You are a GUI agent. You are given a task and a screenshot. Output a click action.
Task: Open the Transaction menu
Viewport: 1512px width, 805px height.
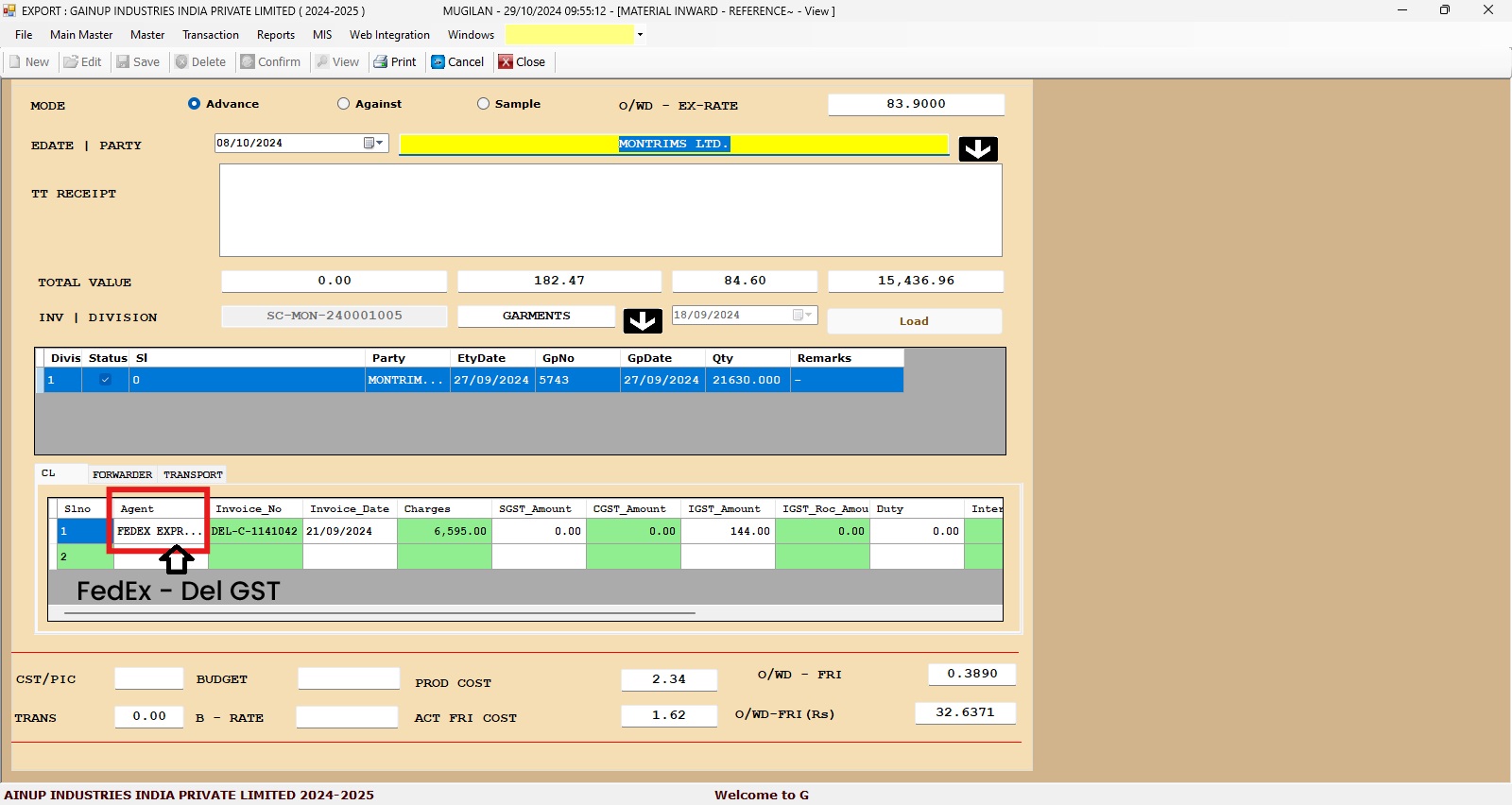[x=210, y=35]
